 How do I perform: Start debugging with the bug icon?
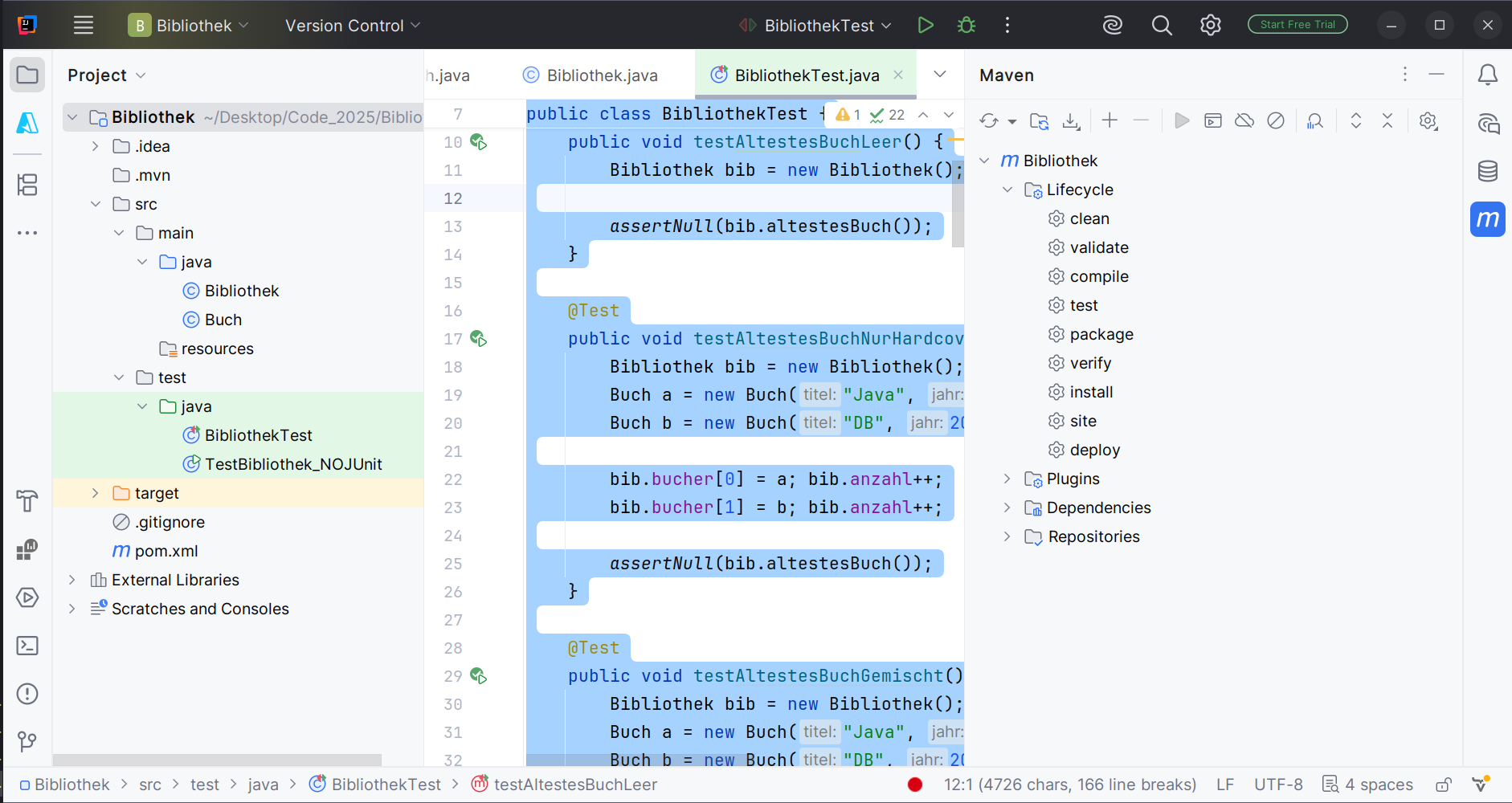click(x=966, y=26)
